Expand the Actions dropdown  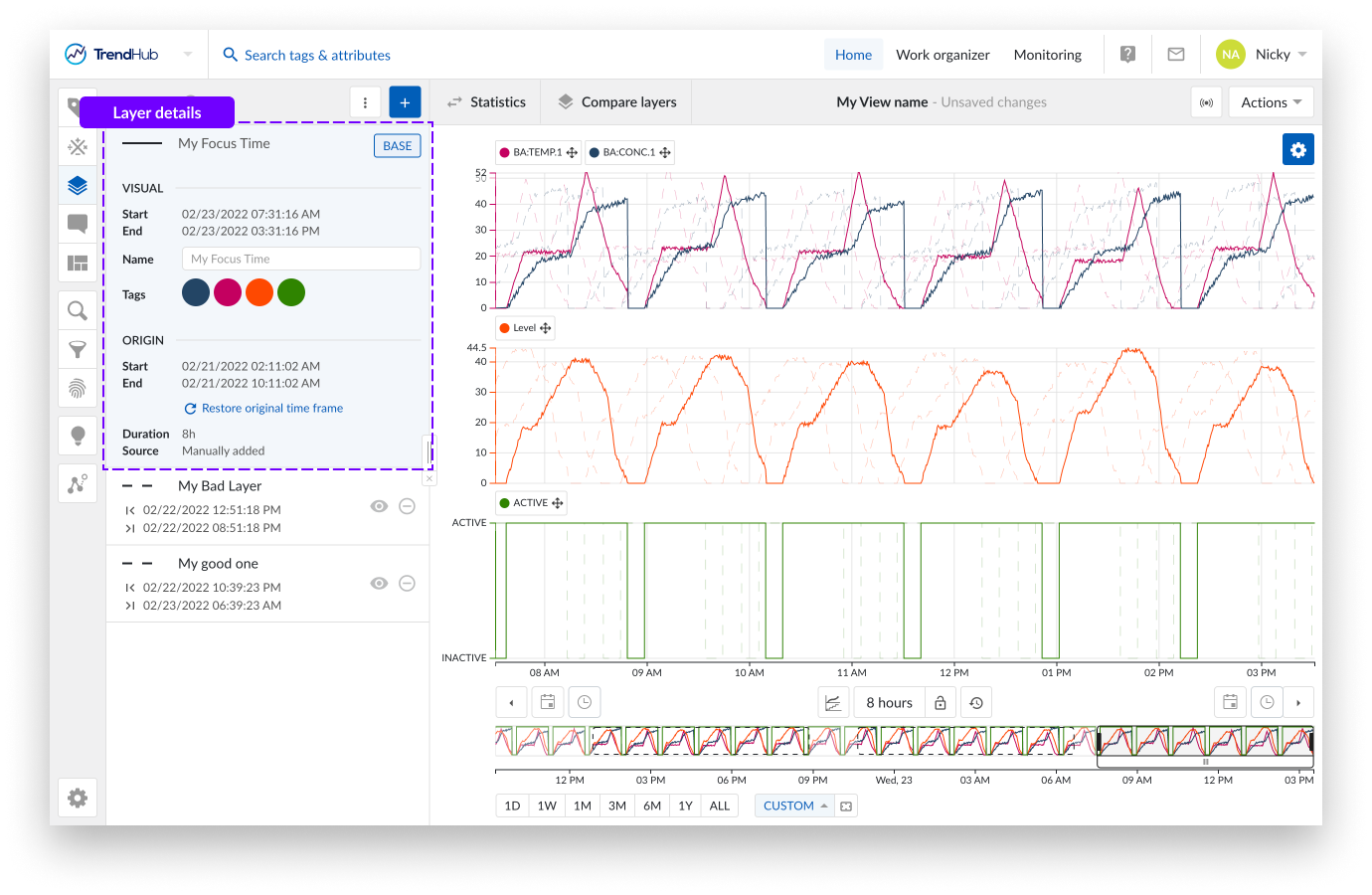[1271, 102]
